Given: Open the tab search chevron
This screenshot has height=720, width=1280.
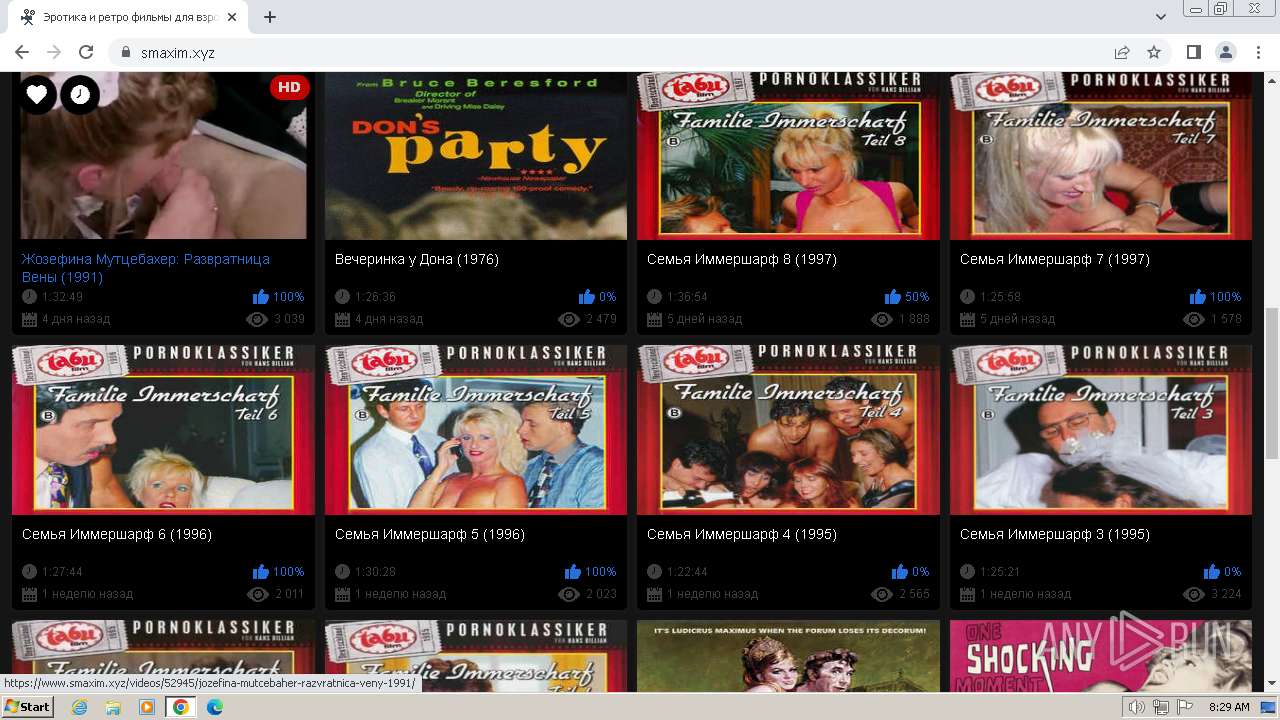Looking at the screenshot, I should point(1161,17).
